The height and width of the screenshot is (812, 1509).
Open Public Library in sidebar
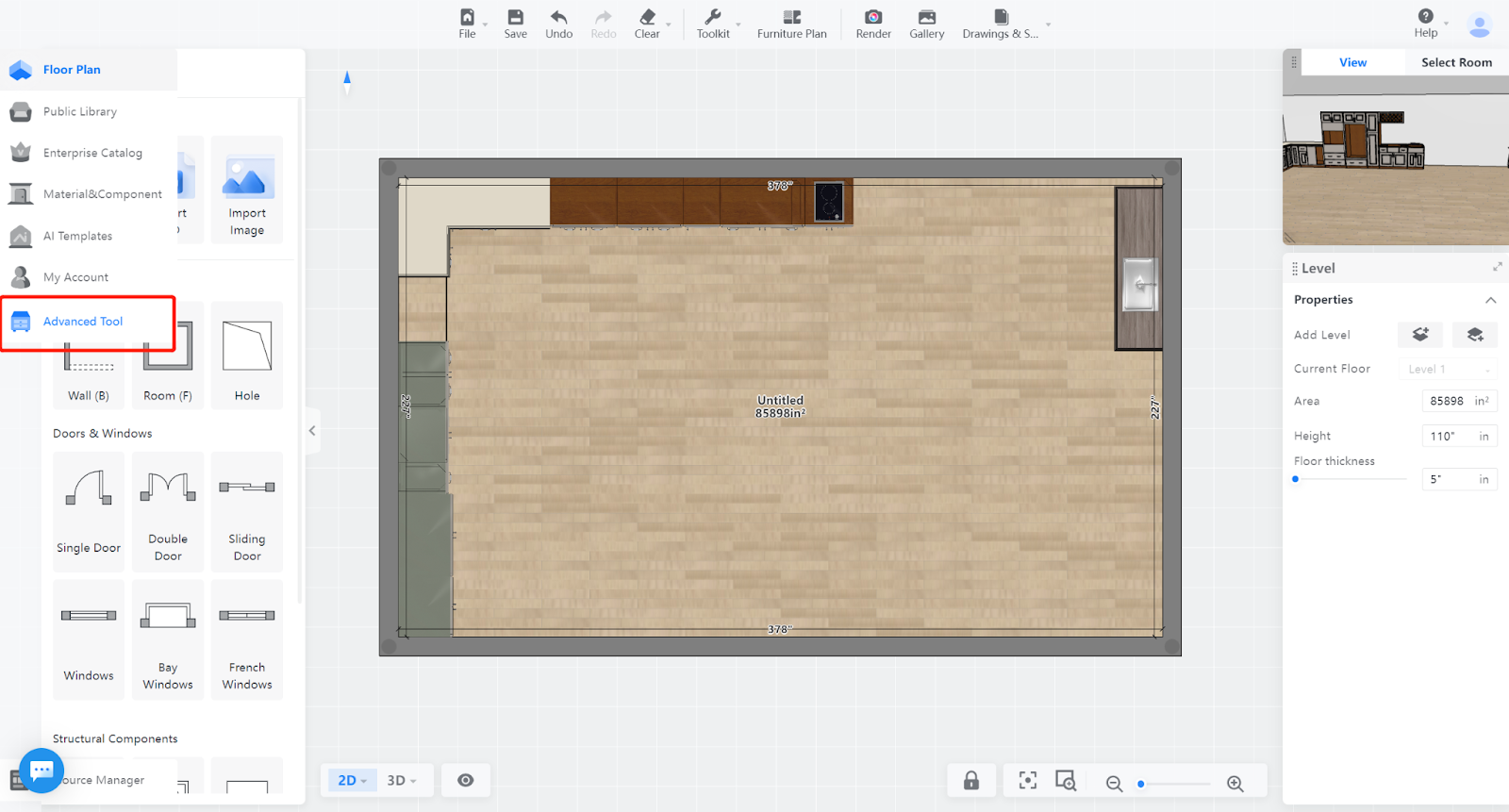click(x=80, y=111)
